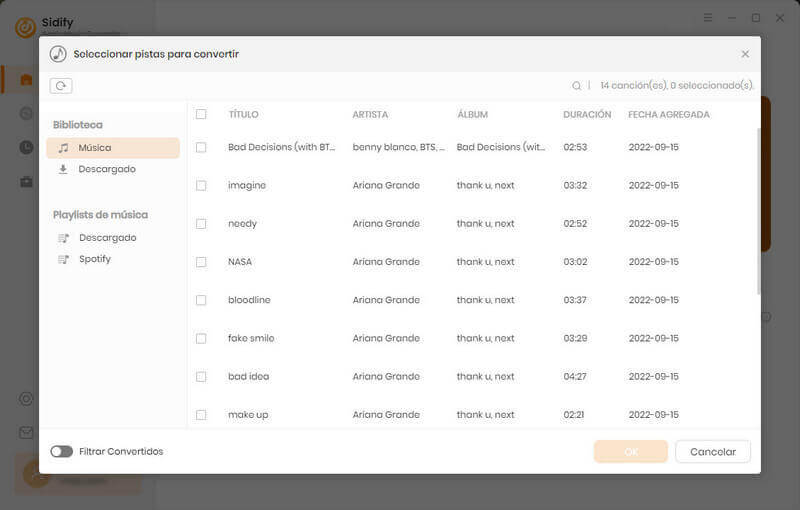Check the bad idea track checkbox
The height and width of the screenshot is (510, 800).
tap(201, 377)
